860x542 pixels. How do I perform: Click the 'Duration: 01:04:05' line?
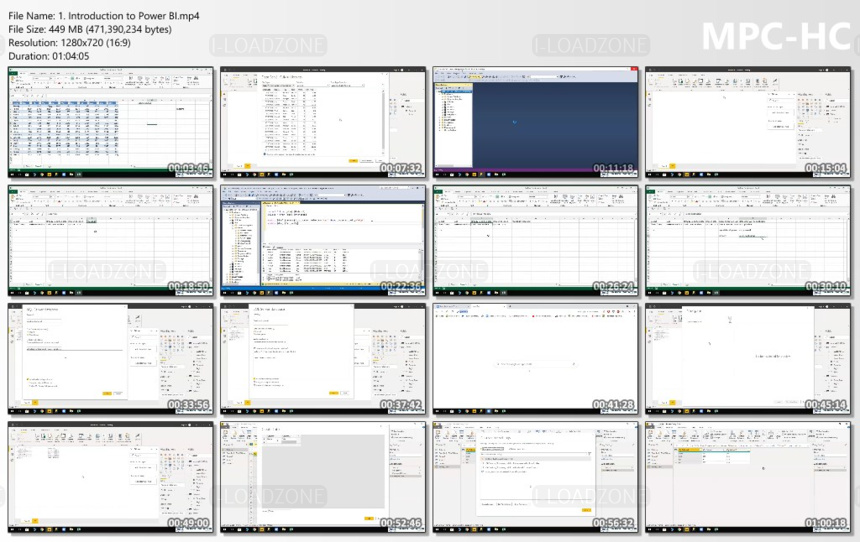49,56
